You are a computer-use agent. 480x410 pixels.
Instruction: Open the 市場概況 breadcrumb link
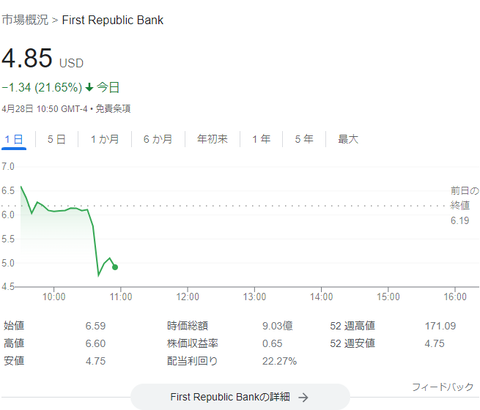(25, 20)
